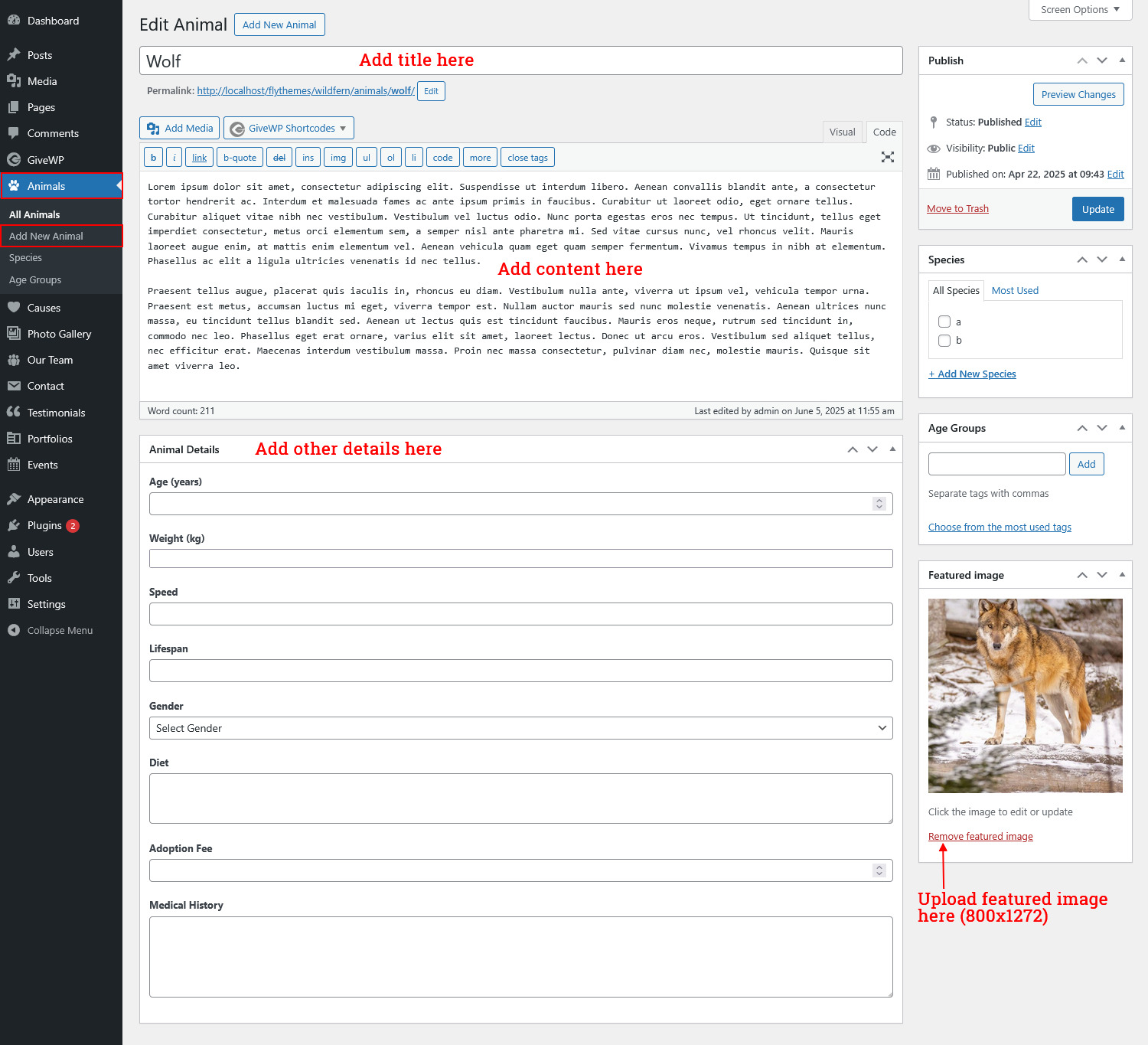The image size is (1148, 1045).
Task: Switch to the Visual editor tab
Action: (842, 132)
